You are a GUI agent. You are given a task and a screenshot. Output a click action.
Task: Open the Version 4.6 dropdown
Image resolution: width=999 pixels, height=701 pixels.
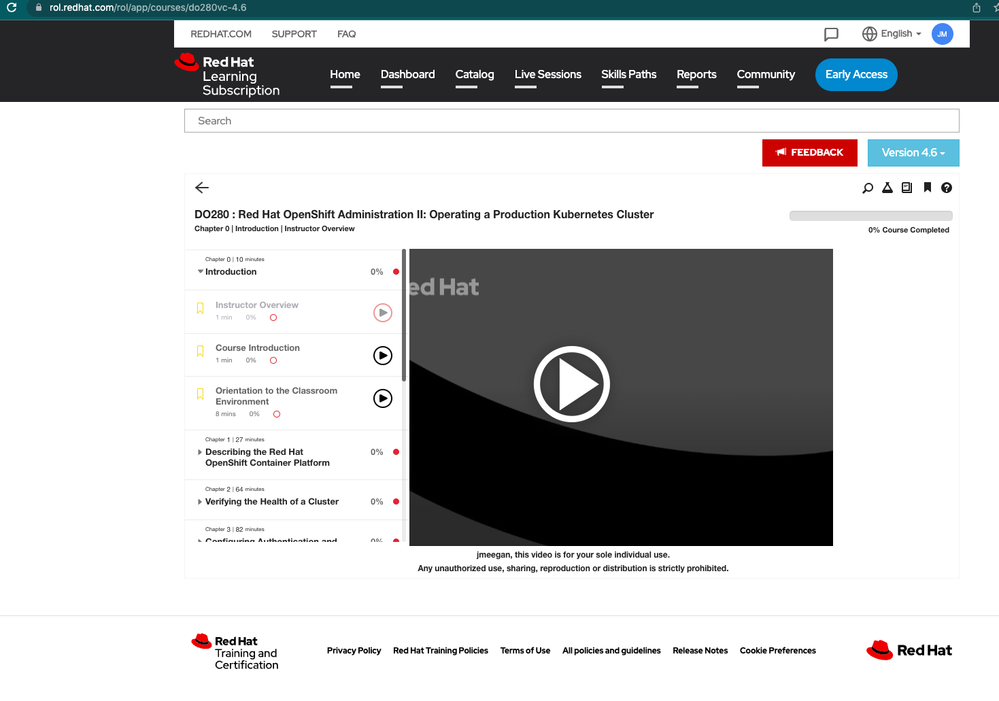click(913, 153)
